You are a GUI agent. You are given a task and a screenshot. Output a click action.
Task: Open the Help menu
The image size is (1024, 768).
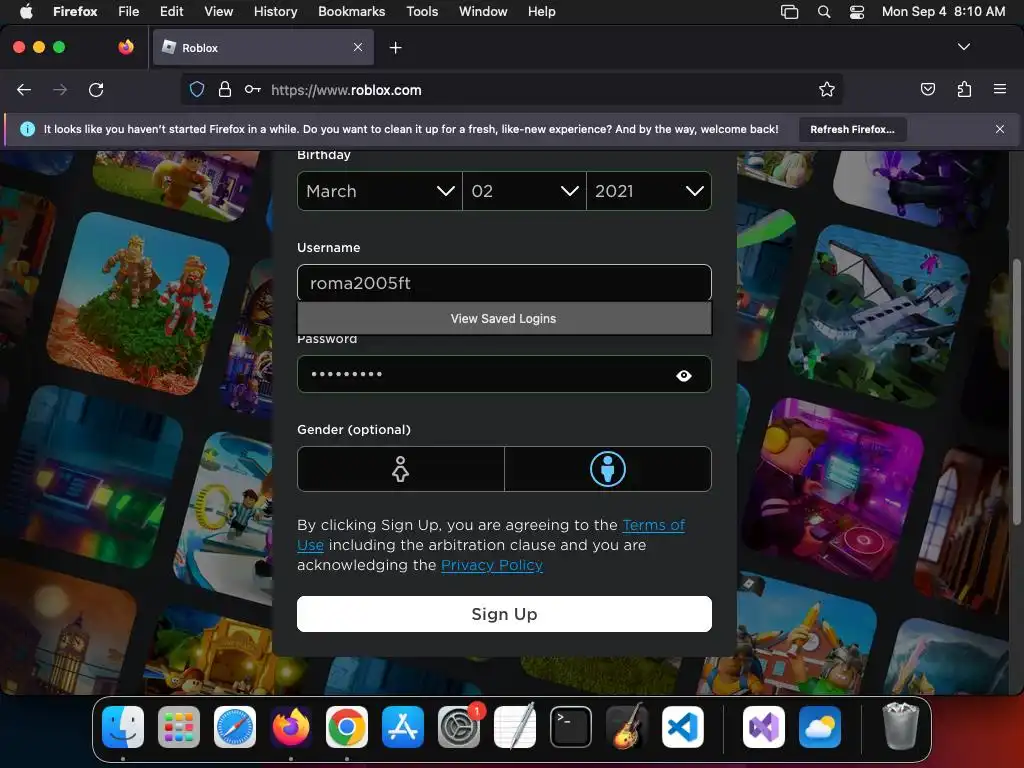(x=542, y=11)
